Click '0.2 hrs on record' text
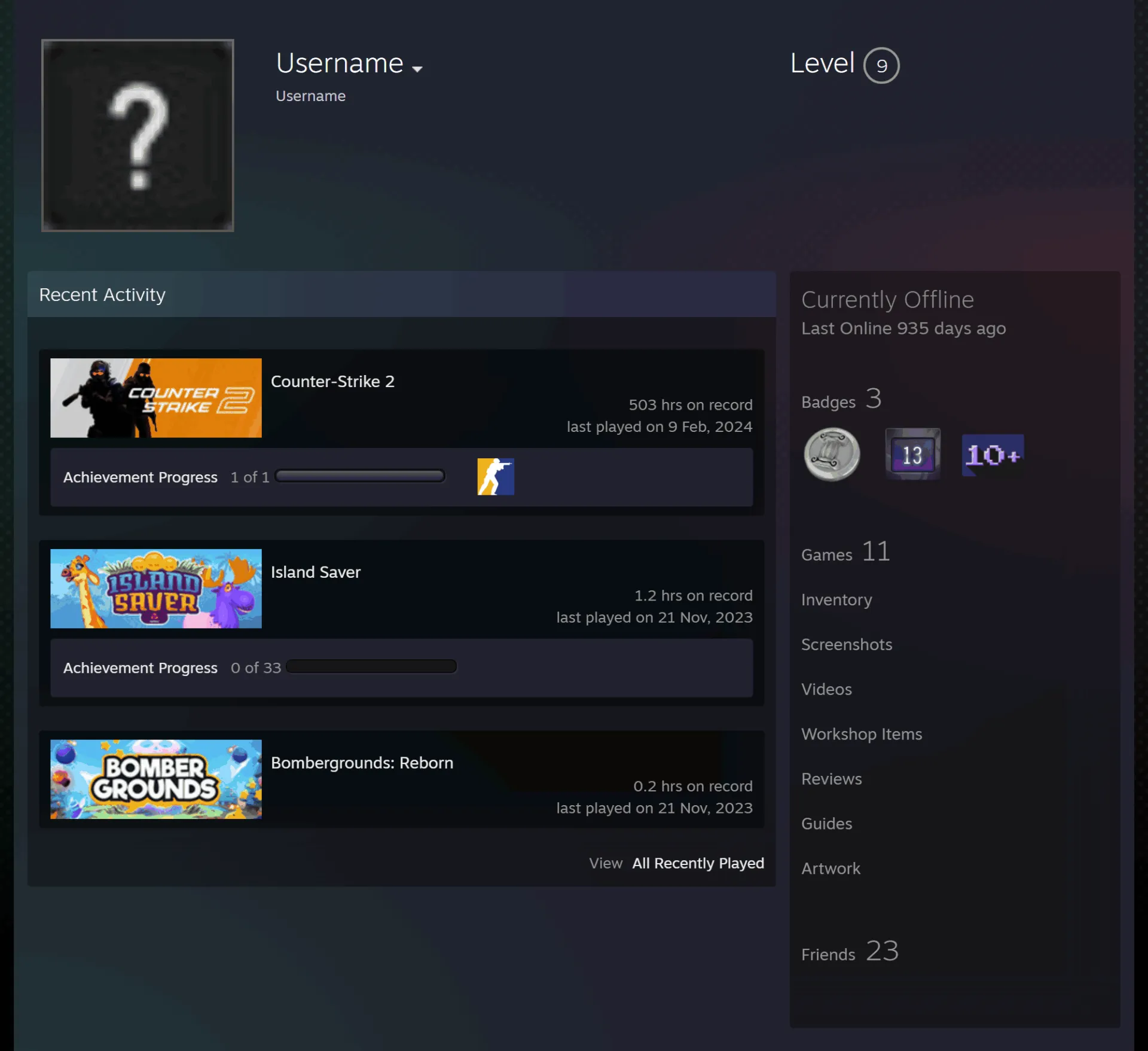Screen dimensions: 1148x1051 [x=693, y=786]
